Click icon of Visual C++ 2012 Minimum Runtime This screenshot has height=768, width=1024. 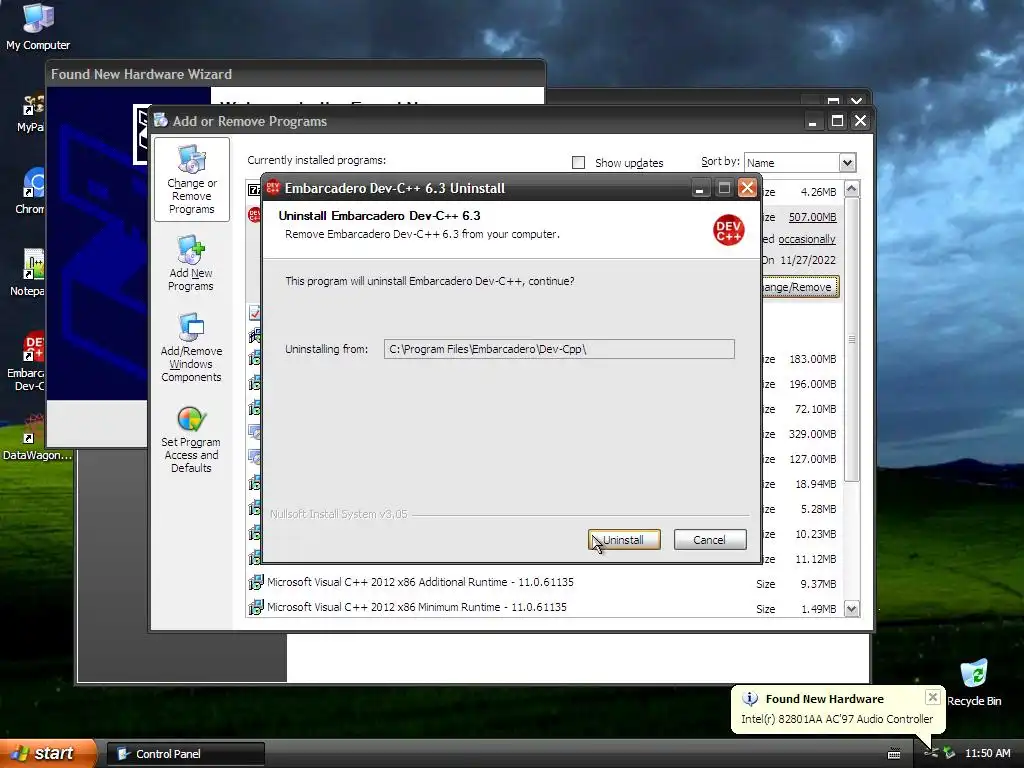point(256,607)
